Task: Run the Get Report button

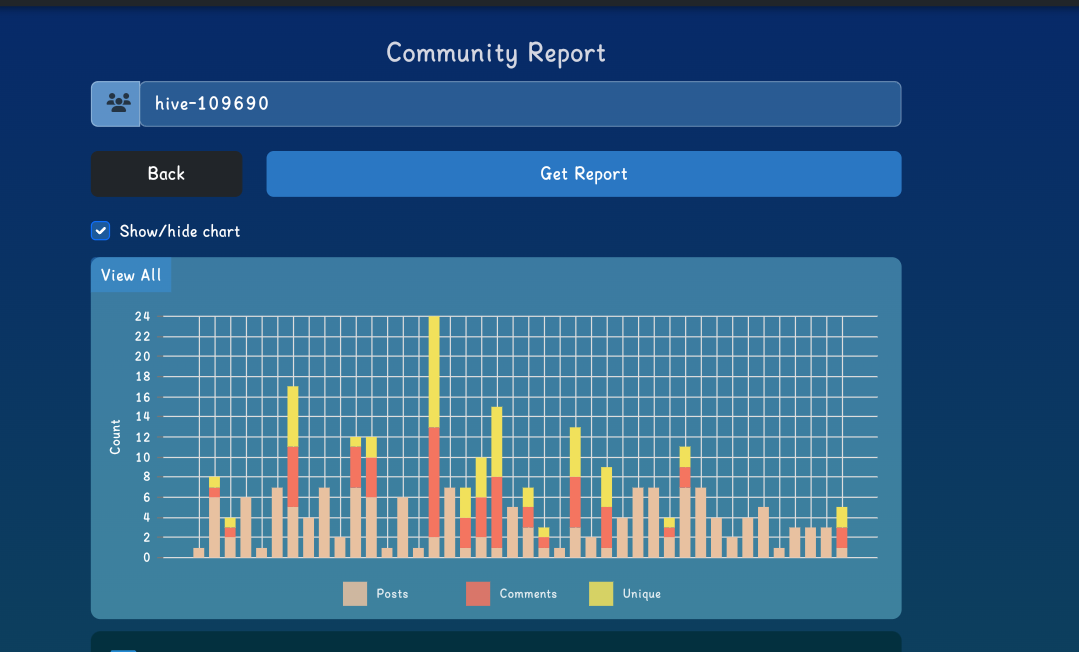Action: 584,173
